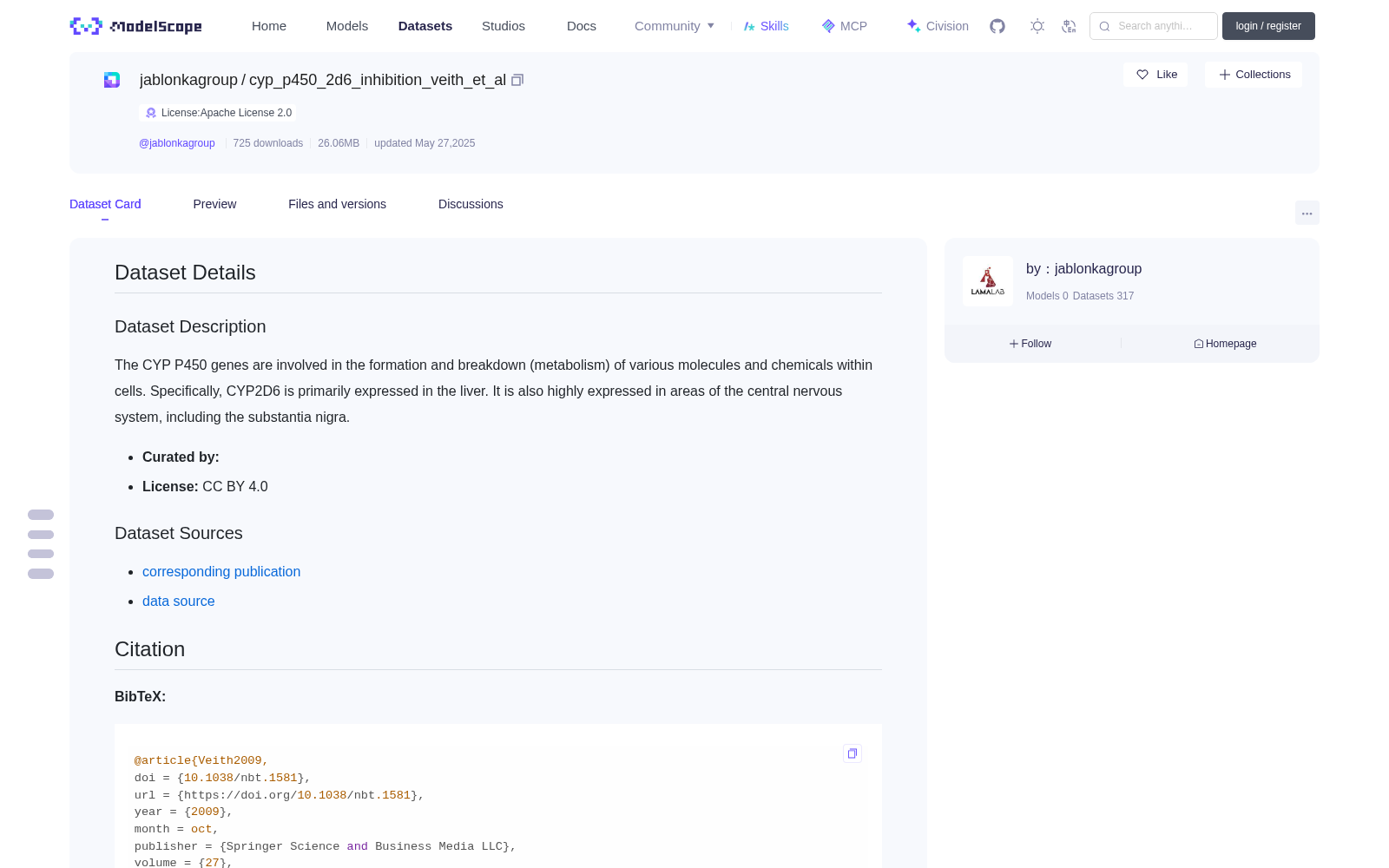Toggle light/dark theme sun icon

pos(1037,26)
